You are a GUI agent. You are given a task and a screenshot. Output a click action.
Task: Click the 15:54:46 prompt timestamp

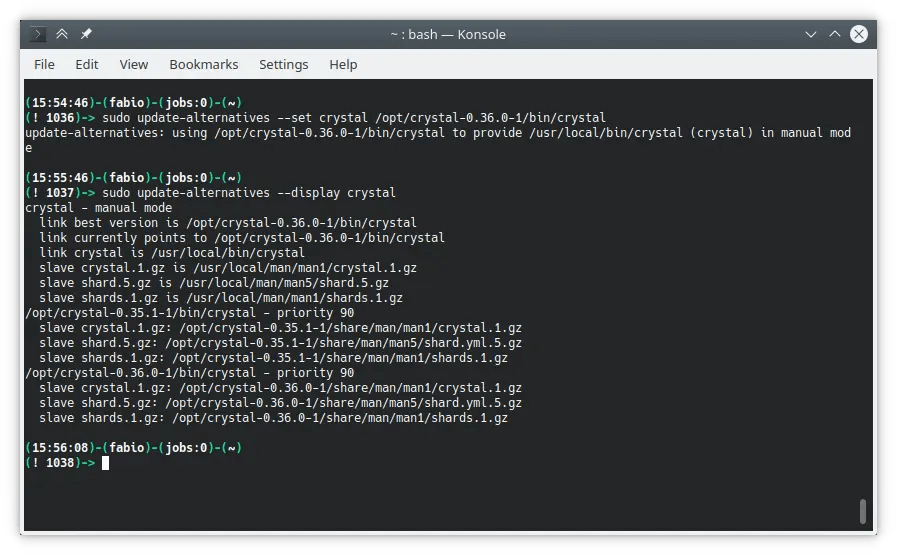click(x=60, y=102)
